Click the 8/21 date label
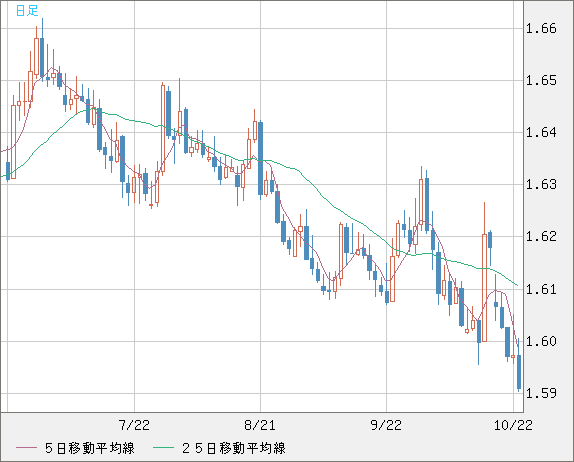This screenshot has height=462, width=574. tap(260, 425)
